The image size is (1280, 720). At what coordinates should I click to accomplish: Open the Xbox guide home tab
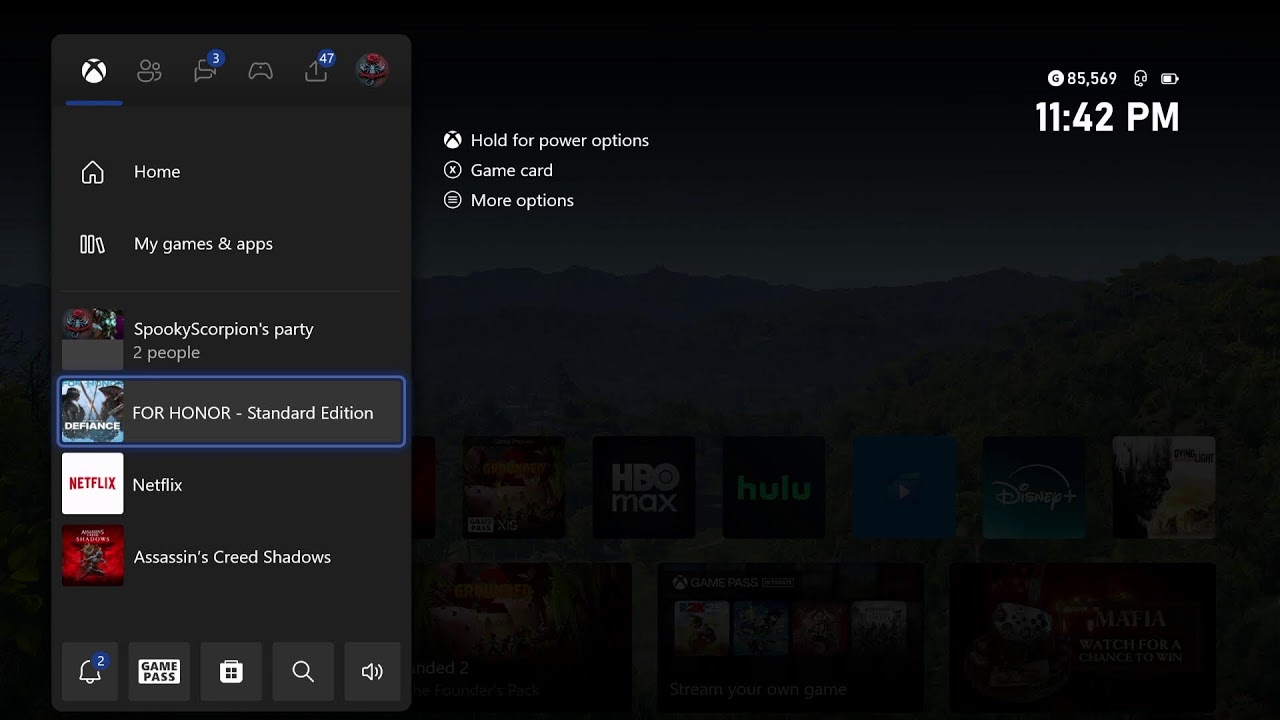94,71
